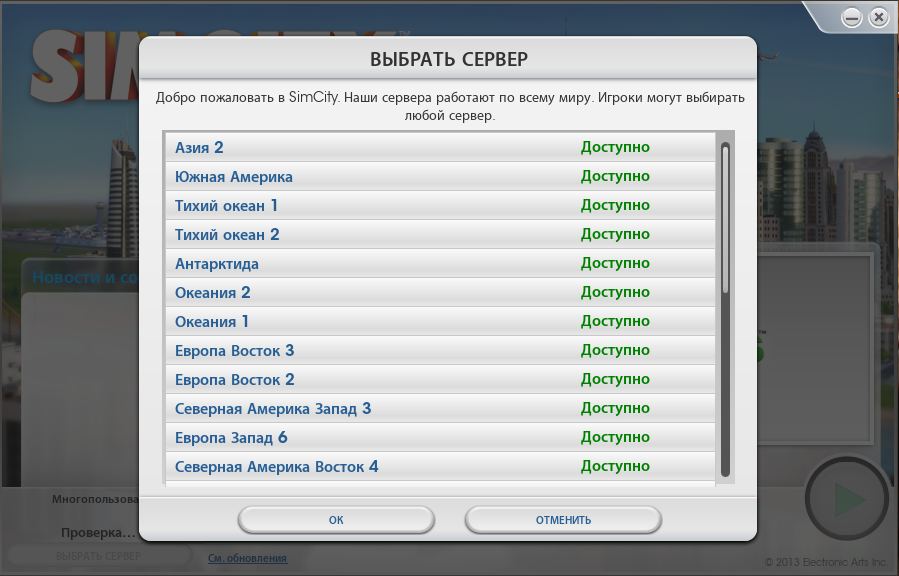Select the Европа Запад 6 server

pyautogui.click(x=440, y=437)
